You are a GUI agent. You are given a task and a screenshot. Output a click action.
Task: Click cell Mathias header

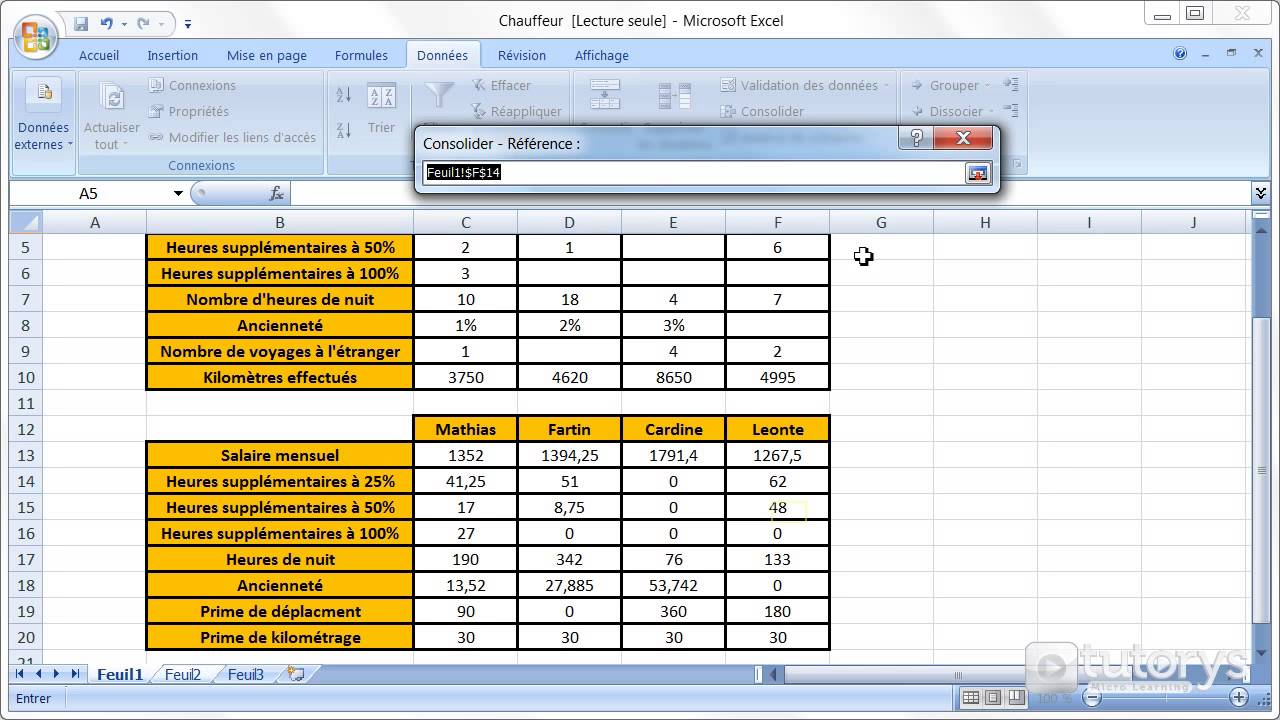click(x=465, y=429)
